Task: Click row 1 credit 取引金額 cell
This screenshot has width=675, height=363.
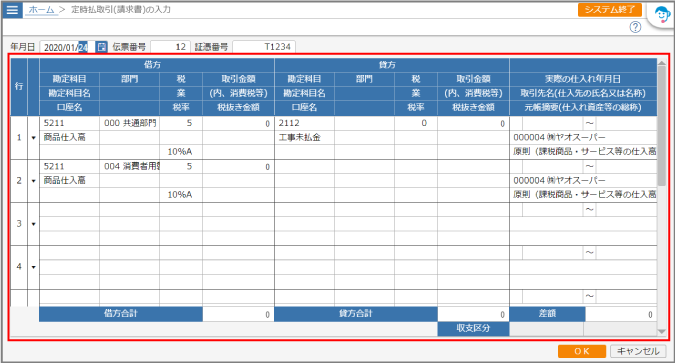Action: (473, 123)
